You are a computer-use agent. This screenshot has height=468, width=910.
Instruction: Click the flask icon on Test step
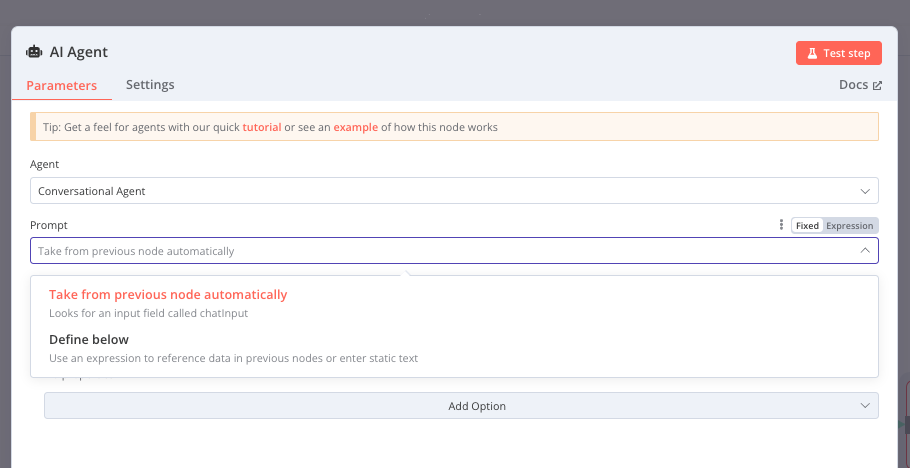812,53
